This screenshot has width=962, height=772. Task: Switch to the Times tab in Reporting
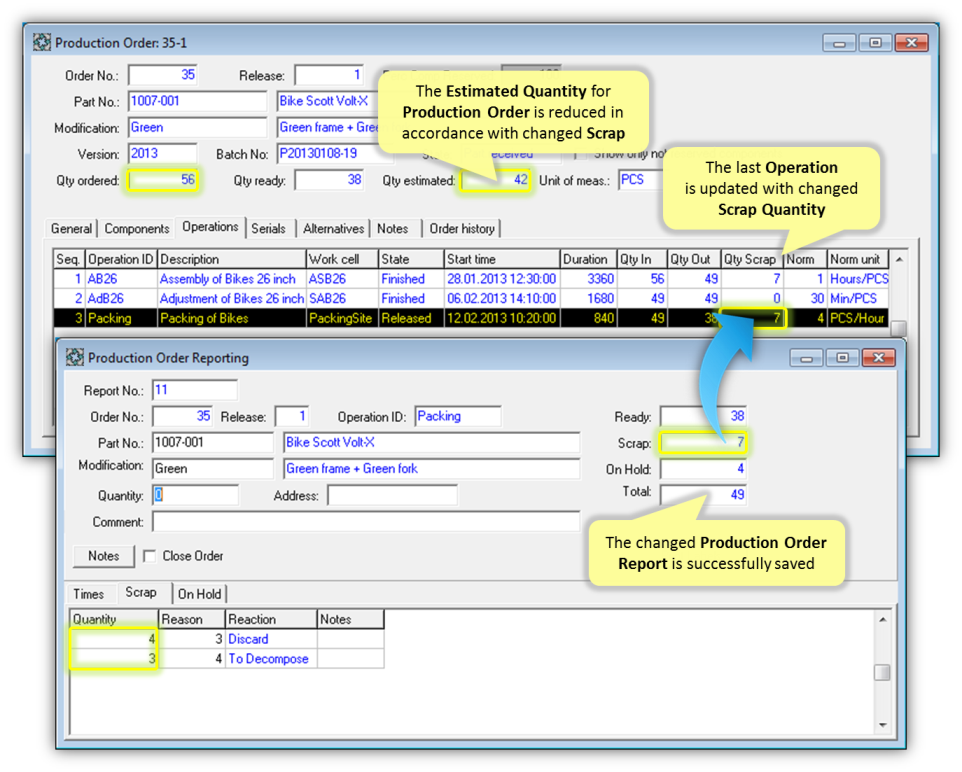coord(89,594)
